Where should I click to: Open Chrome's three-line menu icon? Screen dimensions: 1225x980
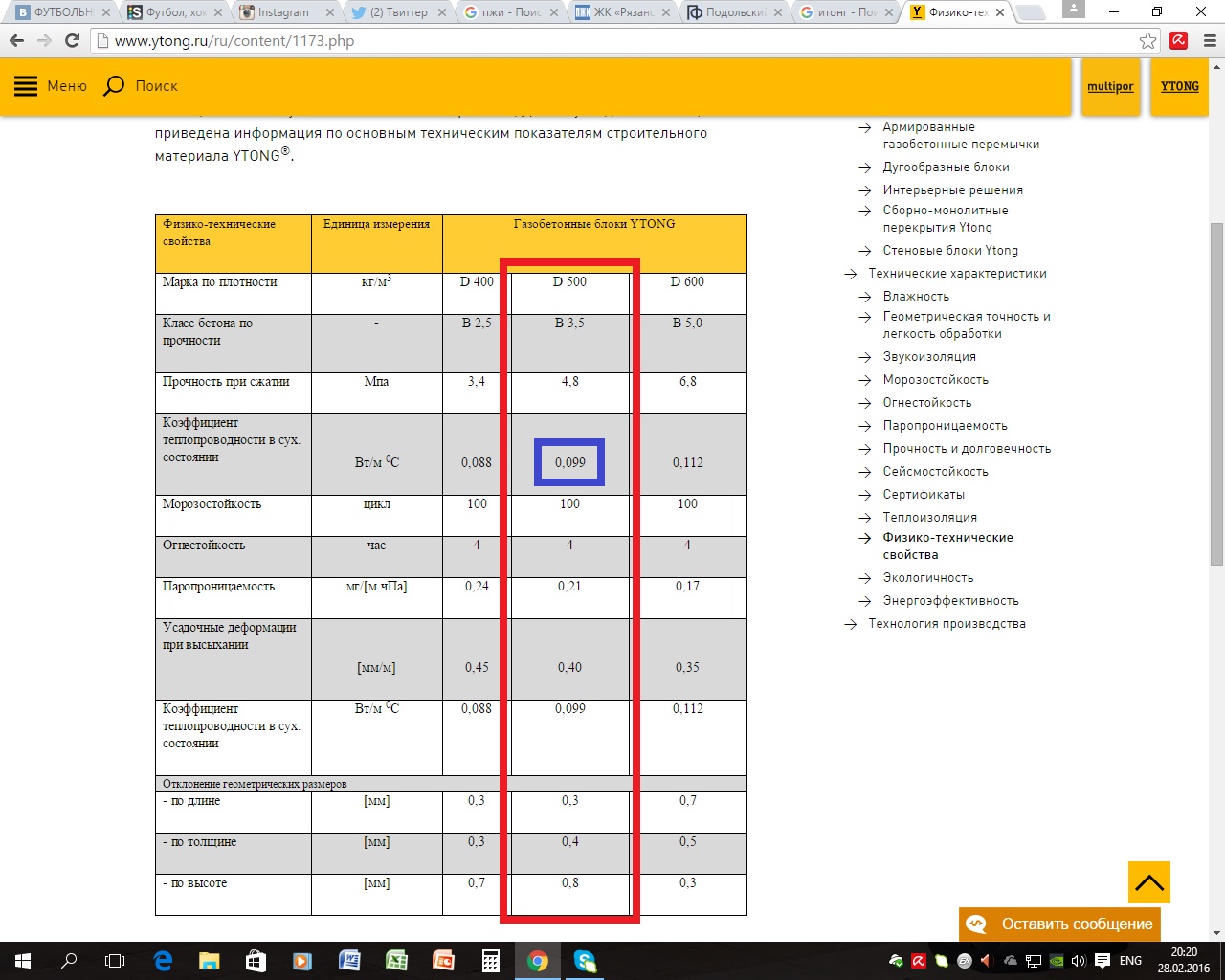click(x=1208, y=41)
